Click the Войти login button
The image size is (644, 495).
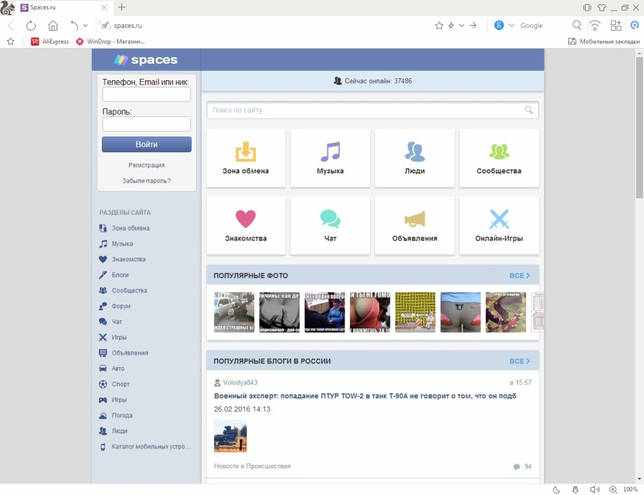[147, 144]
